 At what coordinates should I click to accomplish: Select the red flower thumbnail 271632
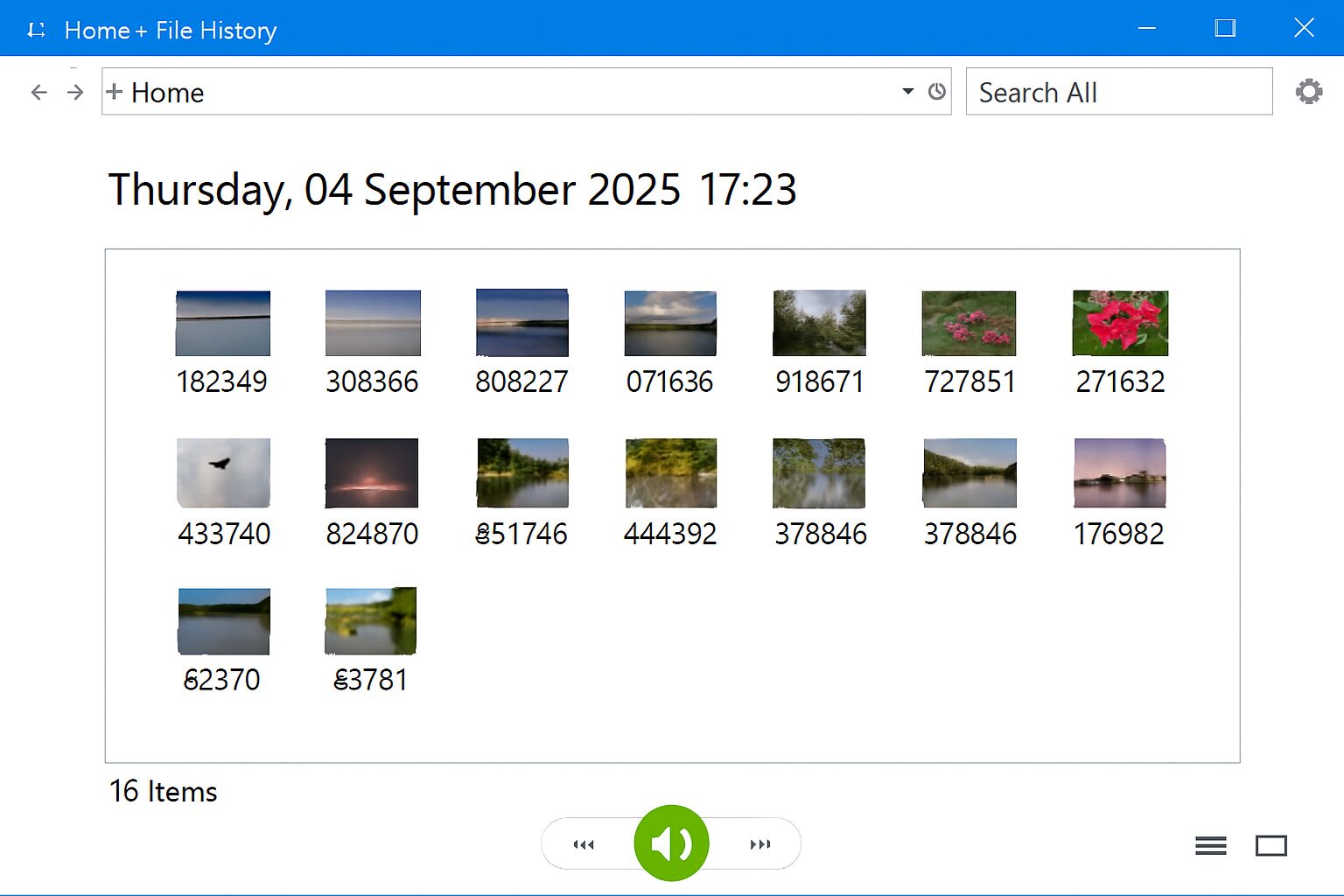pos(1120,324)
